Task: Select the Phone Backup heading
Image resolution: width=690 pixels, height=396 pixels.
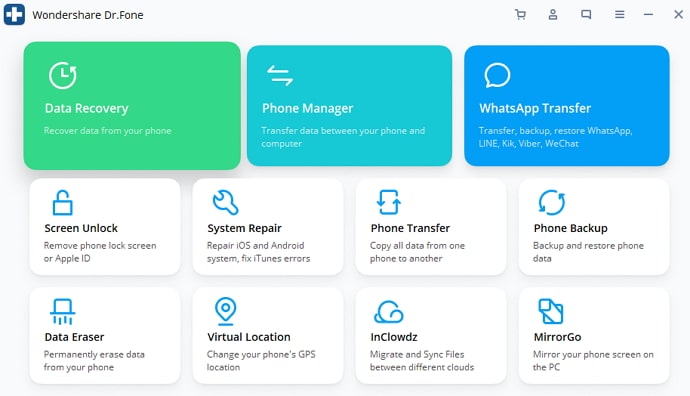Action: pyautogui.click(x=571, y=228)
